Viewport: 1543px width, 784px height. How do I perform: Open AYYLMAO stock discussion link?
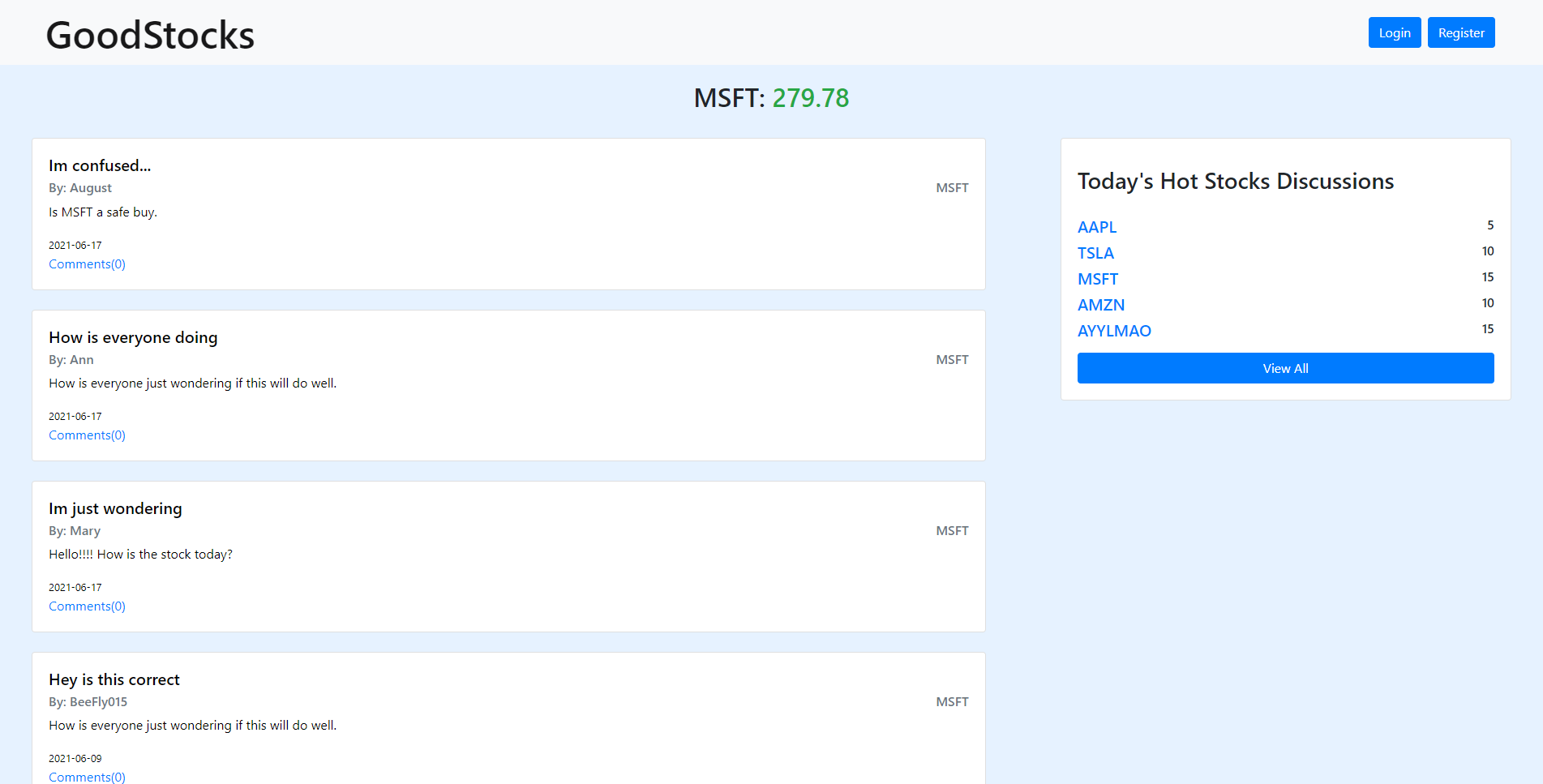(1113, 331)
